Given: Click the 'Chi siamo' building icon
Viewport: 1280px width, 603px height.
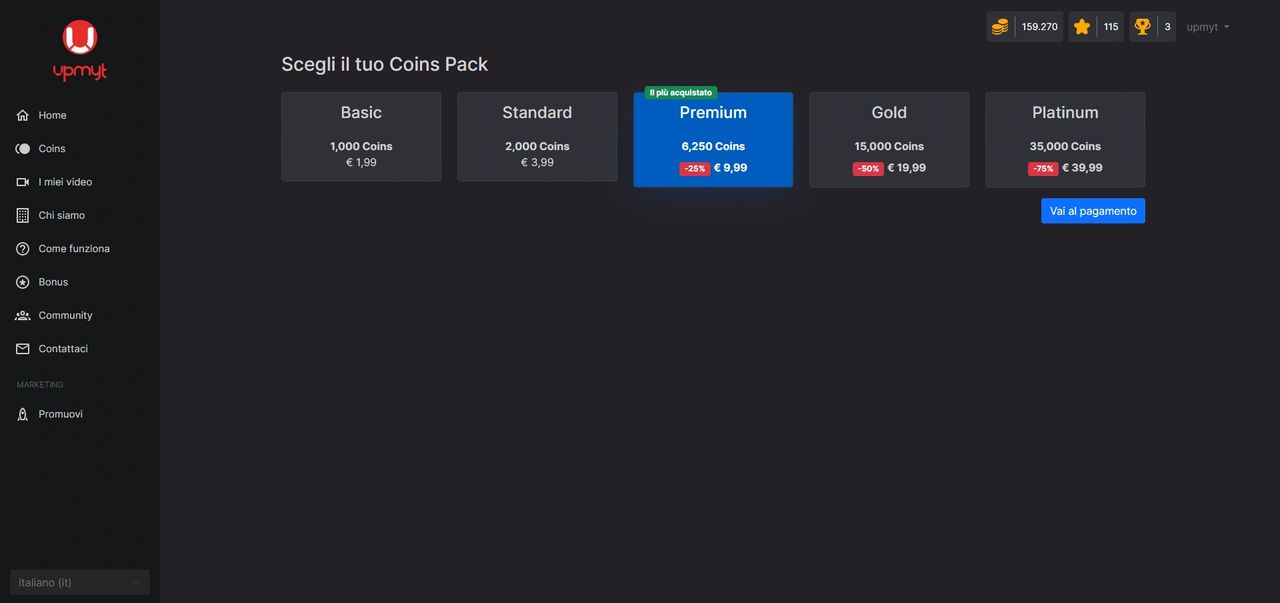Looking at the screenshot, I should [22, 214].
